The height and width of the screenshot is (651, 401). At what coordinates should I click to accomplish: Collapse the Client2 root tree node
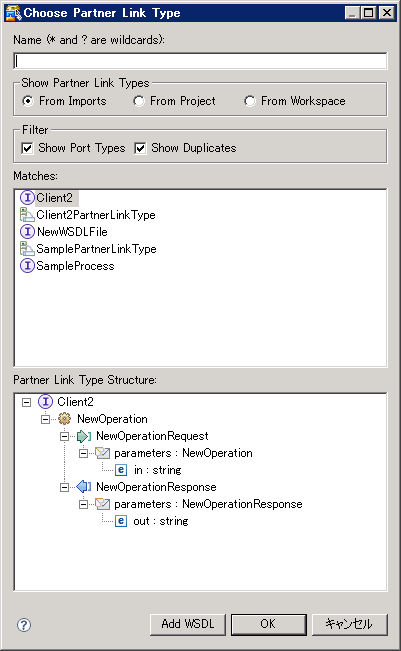27,402
